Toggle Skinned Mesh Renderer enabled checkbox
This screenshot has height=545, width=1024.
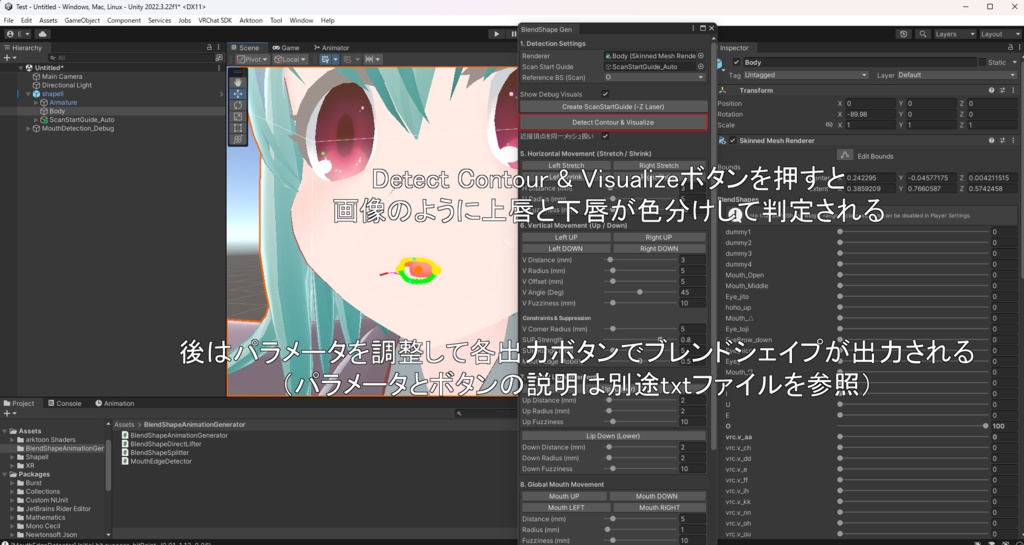click(733, 140)
